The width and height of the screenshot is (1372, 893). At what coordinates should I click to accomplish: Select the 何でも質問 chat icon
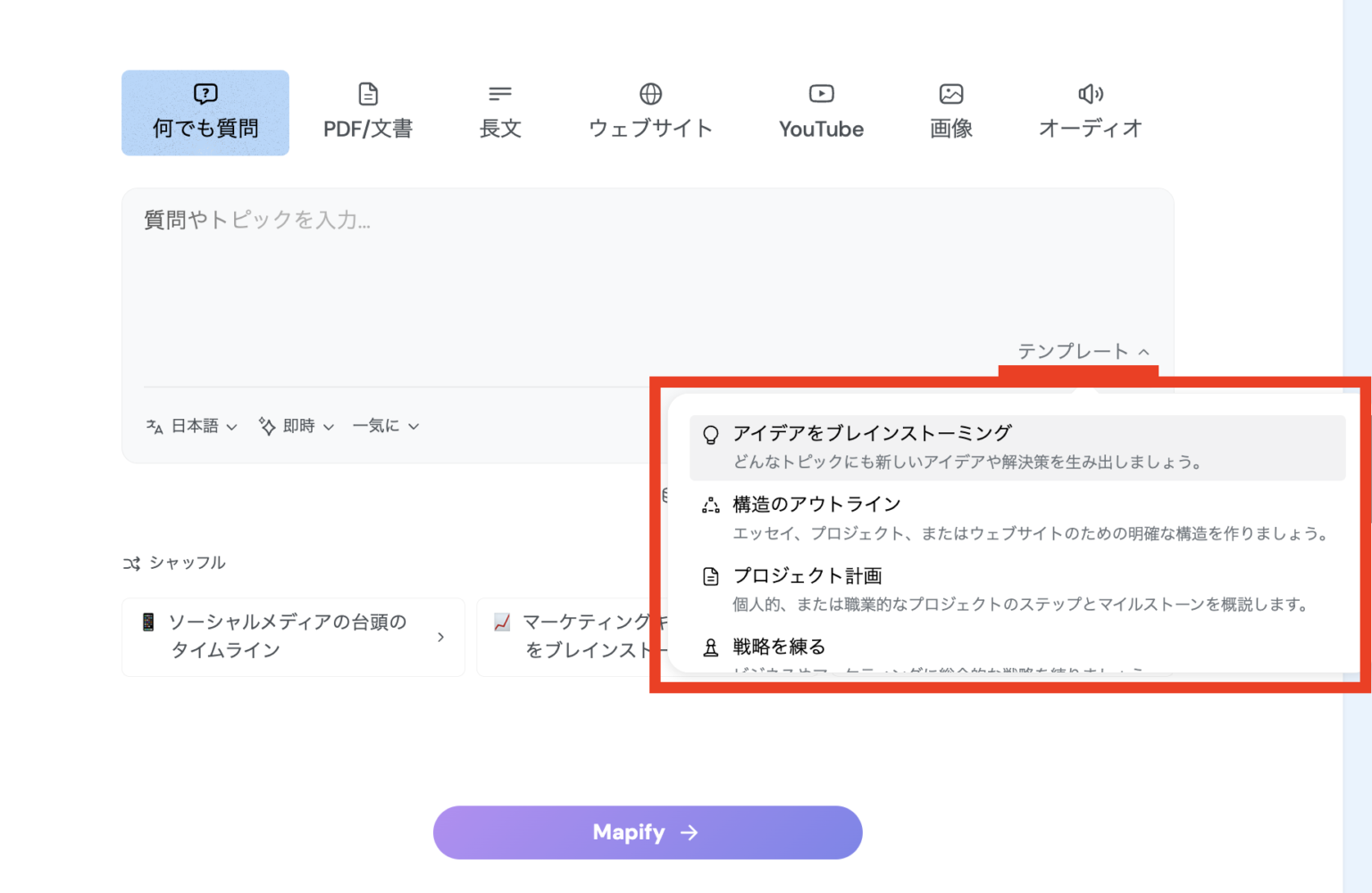205,92
